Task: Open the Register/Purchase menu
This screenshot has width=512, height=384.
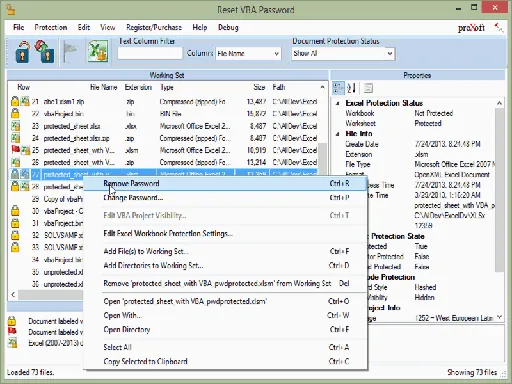Action: 154,27
